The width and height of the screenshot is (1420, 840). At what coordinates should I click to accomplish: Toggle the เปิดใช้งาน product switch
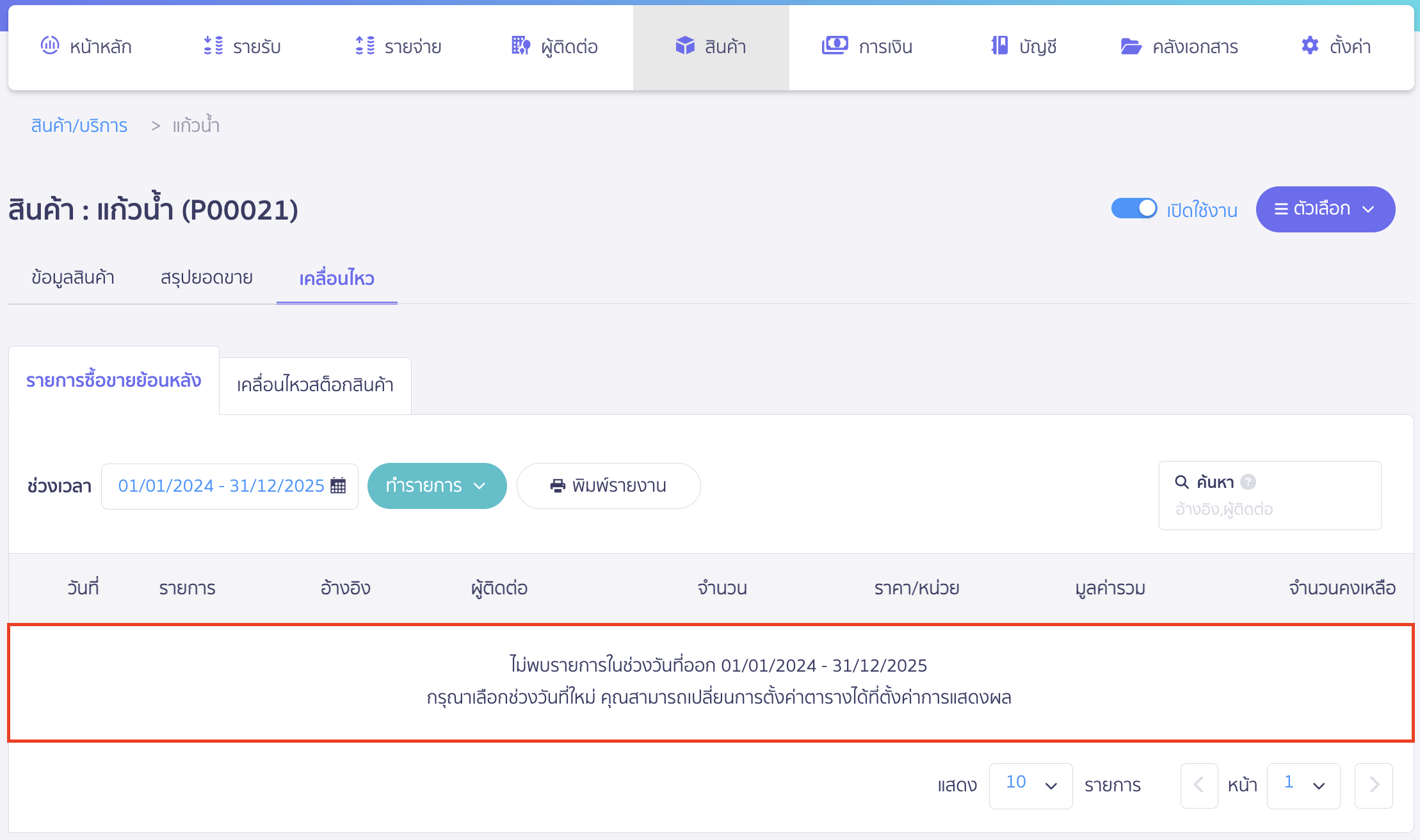tap(1134, 209)
